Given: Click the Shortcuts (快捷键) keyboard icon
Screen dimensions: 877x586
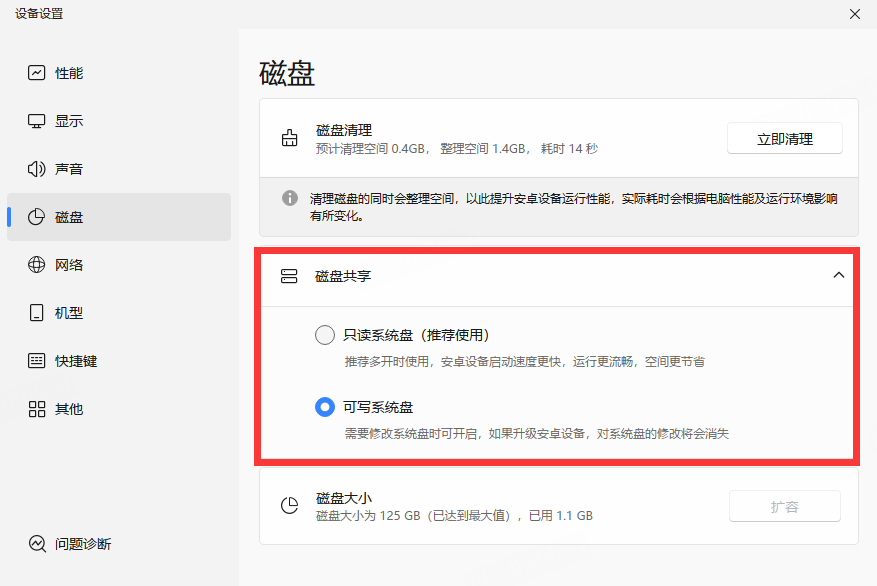Looking at the screenshot, I should [x=37, y=361].
